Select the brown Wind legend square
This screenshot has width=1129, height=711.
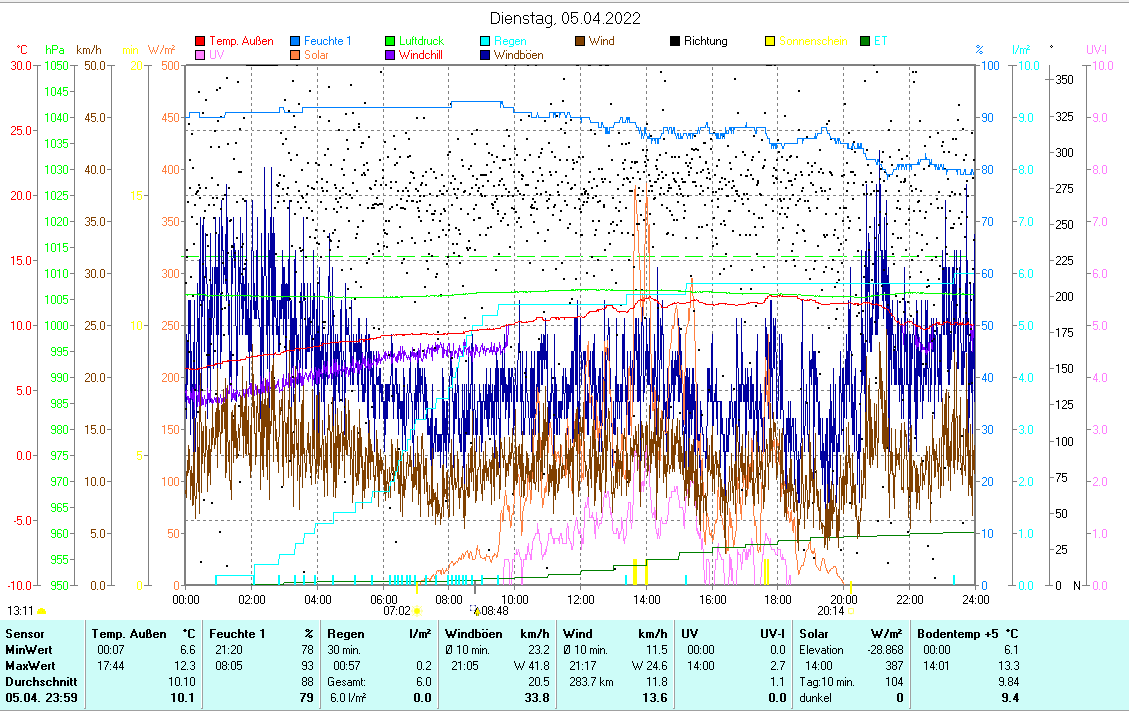pos(580,42)
